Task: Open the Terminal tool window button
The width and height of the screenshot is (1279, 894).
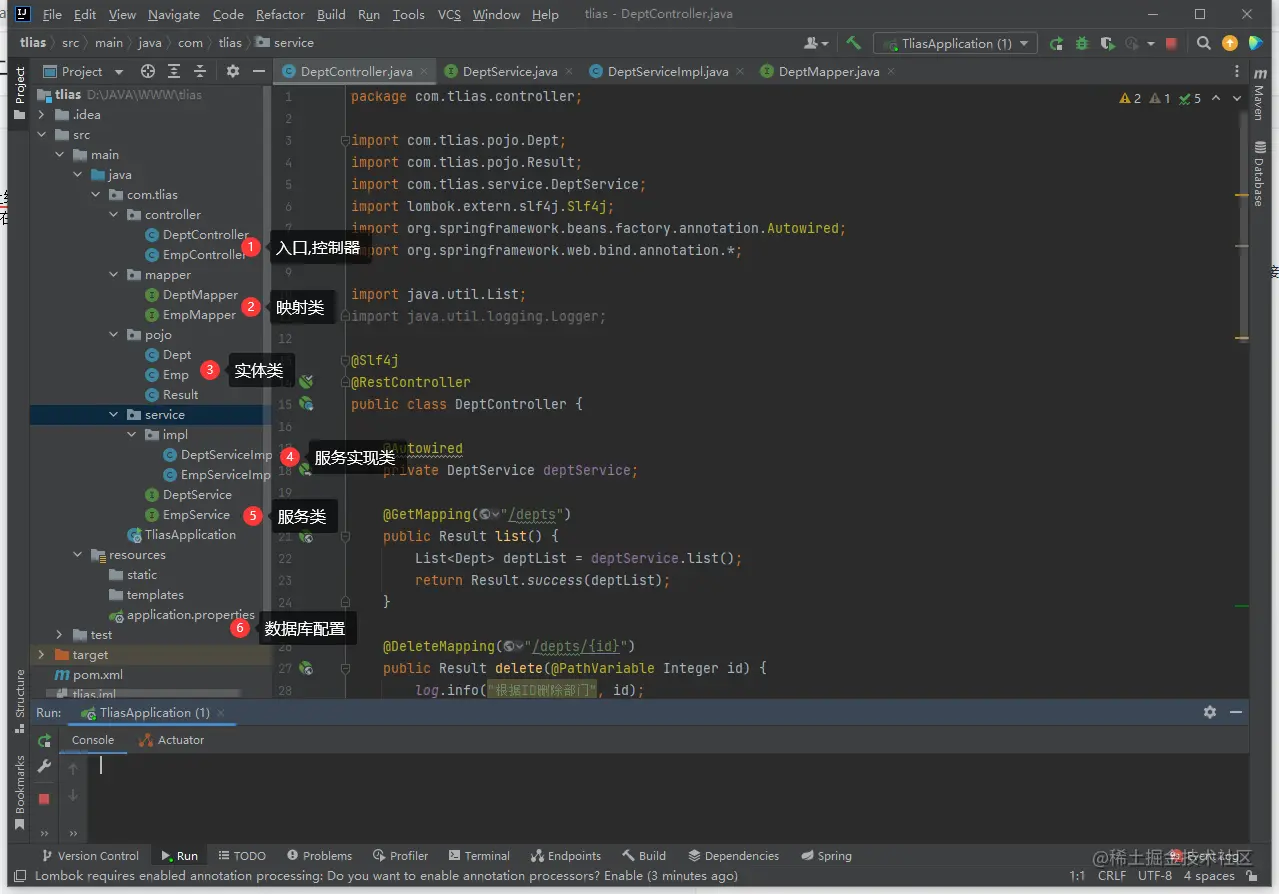Action: 480,856
